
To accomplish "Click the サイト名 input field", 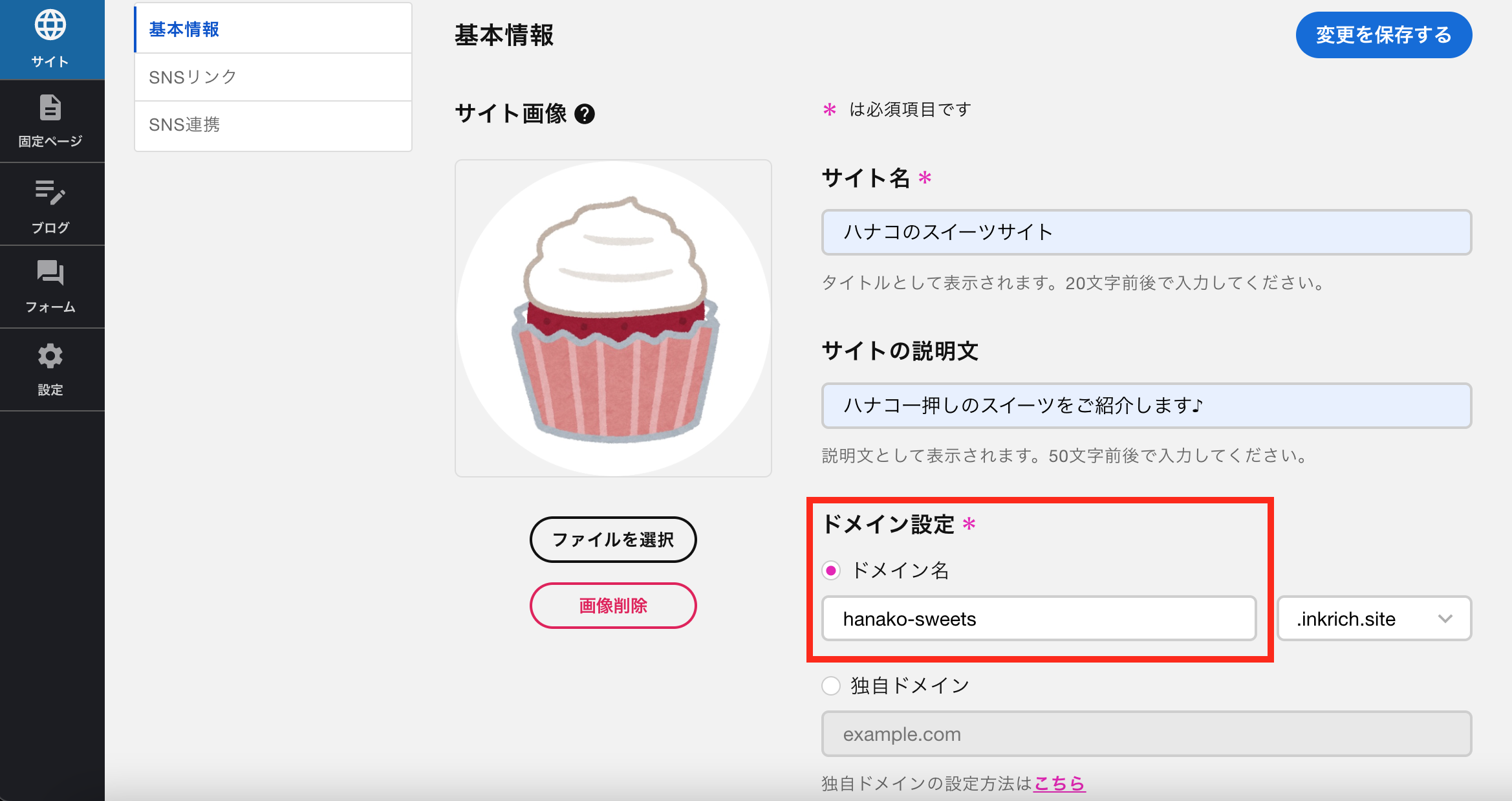I will [1147, 232].
